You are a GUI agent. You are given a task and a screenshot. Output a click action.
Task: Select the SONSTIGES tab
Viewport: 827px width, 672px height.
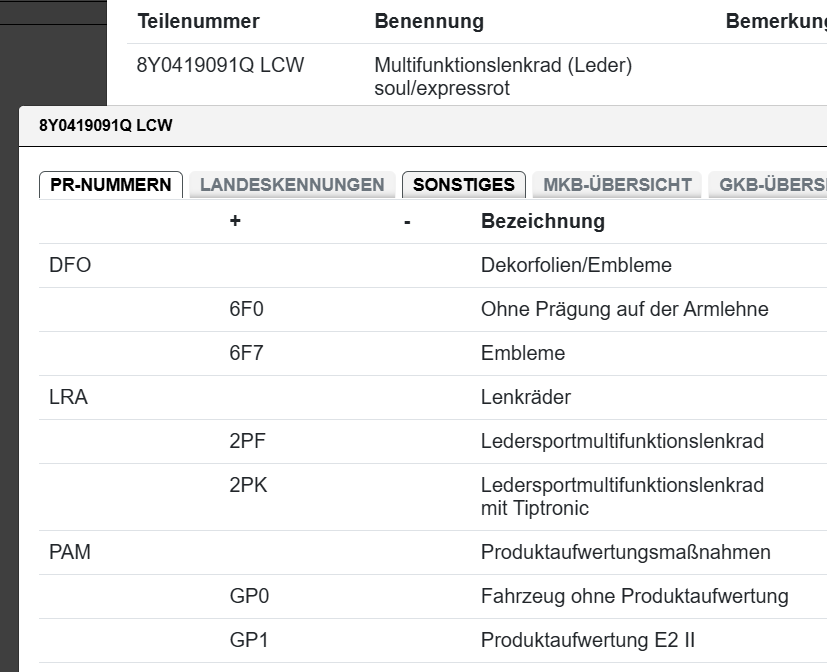463,185
